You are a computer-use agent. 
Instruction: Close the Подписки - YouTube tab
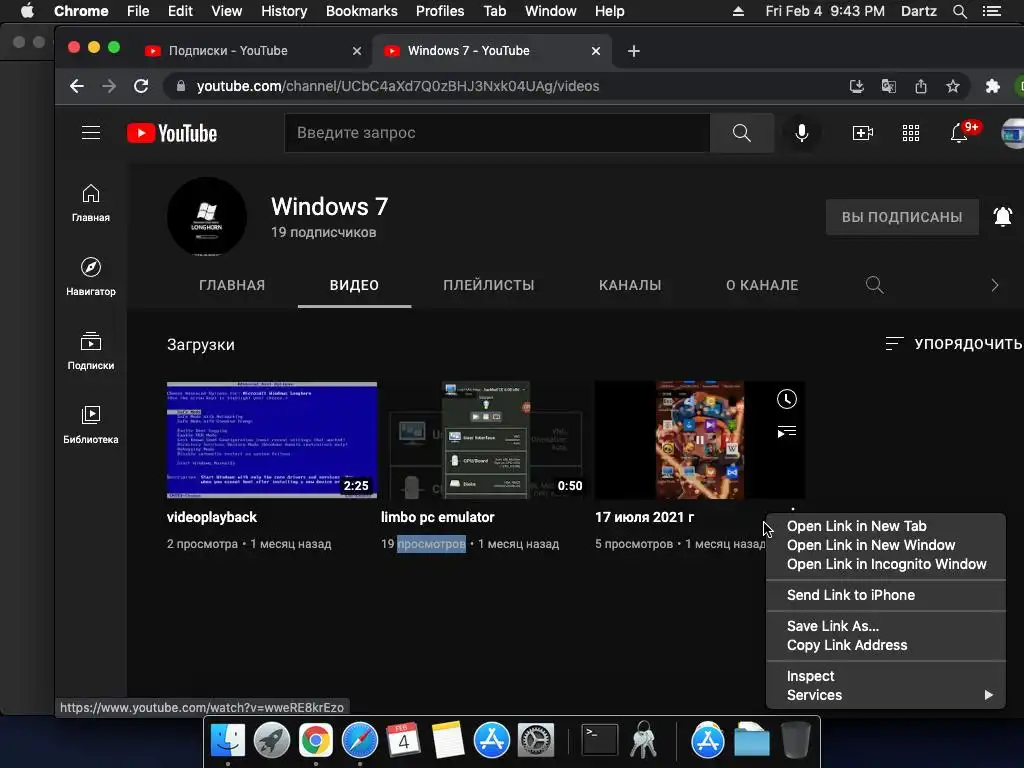pyautogui.click(x=357, y=51)
